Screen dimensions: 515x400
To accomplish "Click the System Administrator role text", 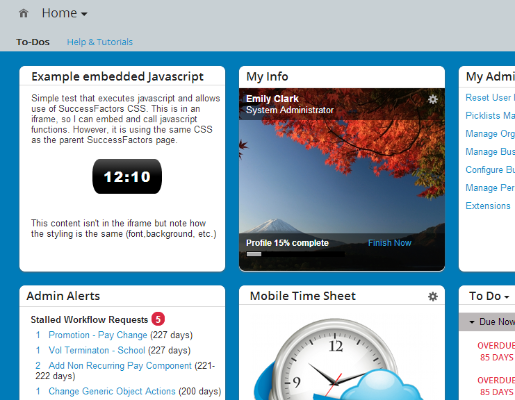I will 290,110.
